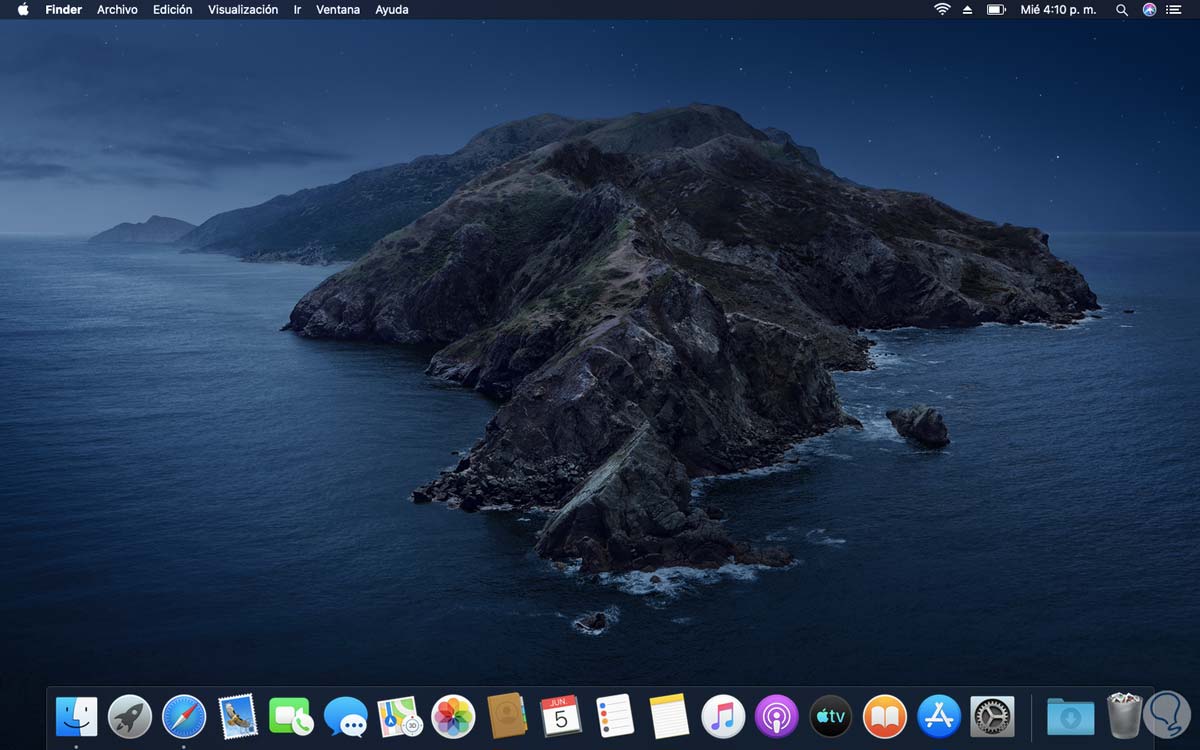Open Calendar showing June 5
The width and height of the screenshot is (1200, 750).
tap(561, 717)
